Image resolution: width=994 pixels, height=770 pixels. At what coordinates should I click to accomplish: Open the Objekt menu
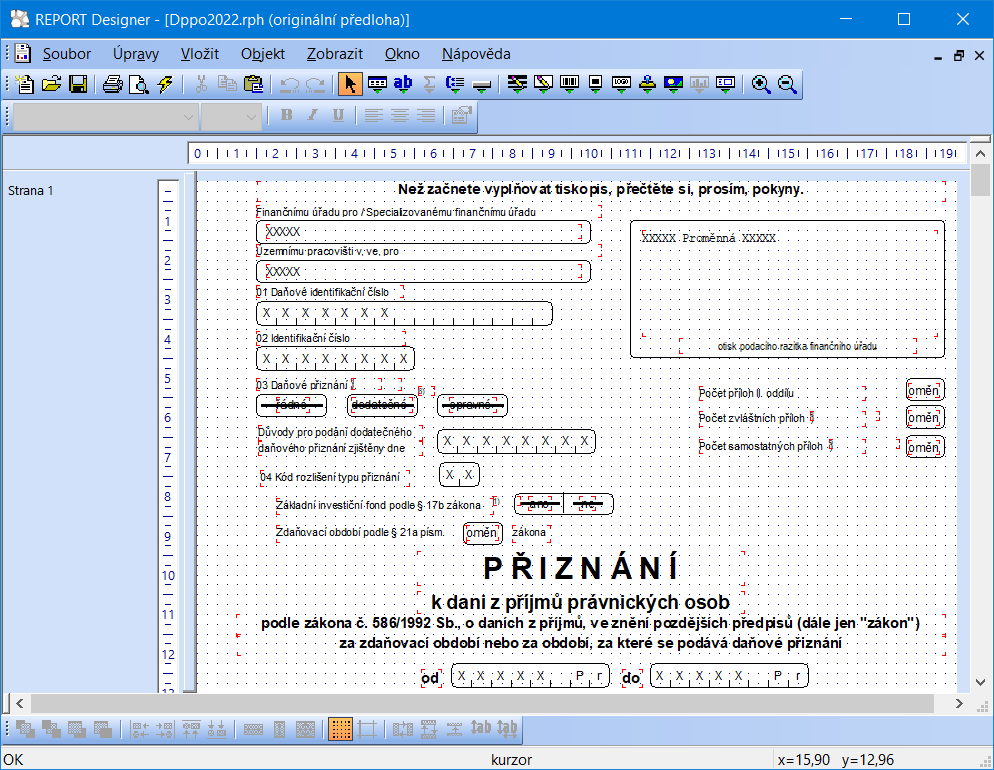tap(262, 54)
